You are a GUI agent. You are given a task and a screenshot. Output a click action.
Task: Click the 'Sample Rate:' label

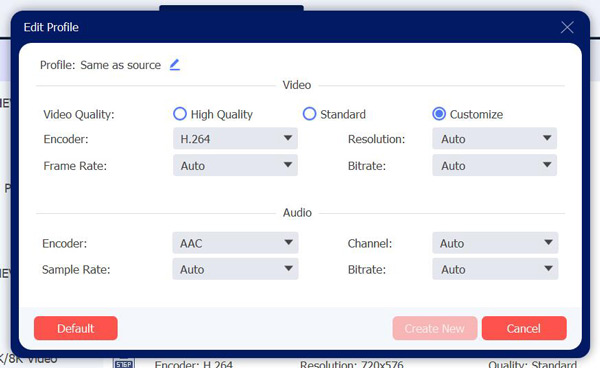pos(76,270)
